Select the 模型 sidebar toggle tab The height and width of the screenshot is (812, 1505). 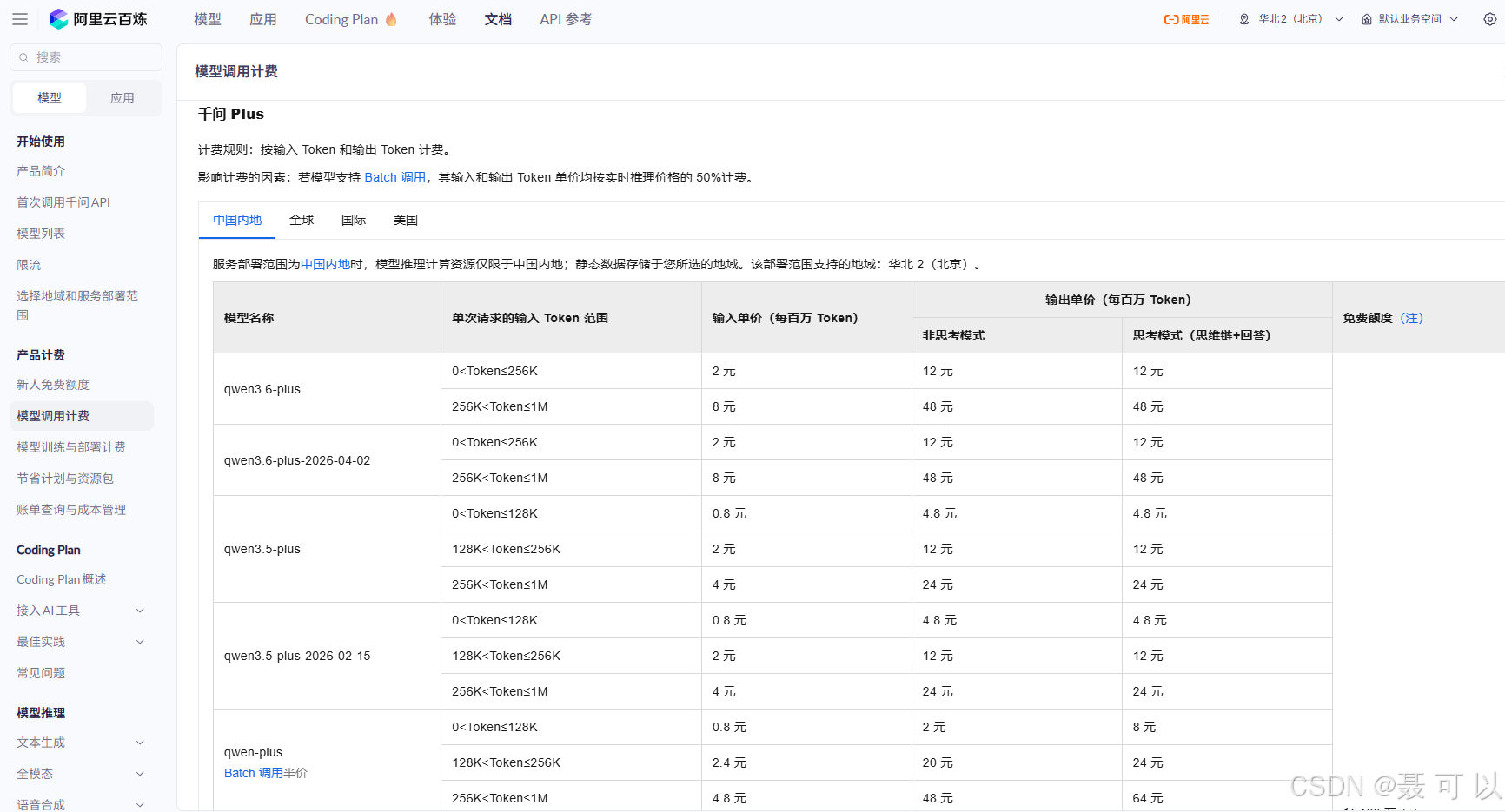50,98
